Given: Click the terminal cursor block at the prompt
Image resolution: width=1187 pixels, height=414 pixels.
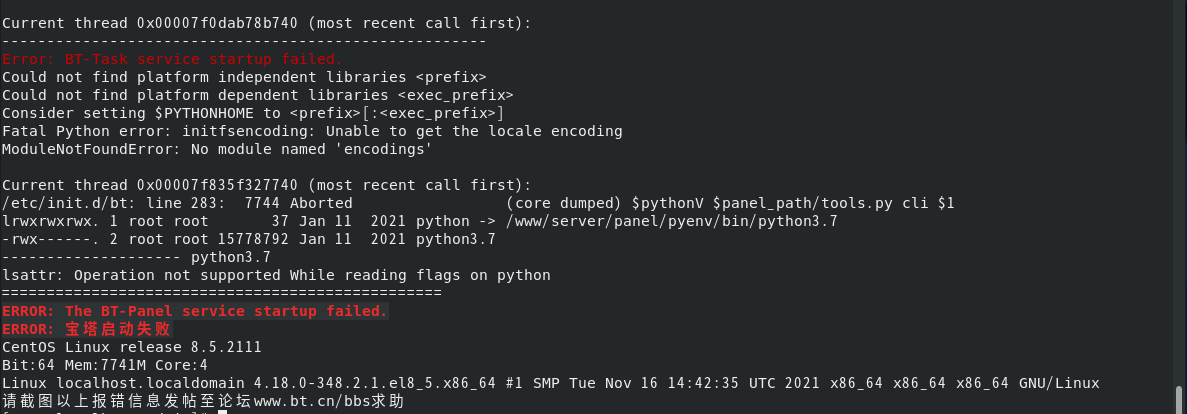Looking at the screenshot, I should click(x=223, y=412).
